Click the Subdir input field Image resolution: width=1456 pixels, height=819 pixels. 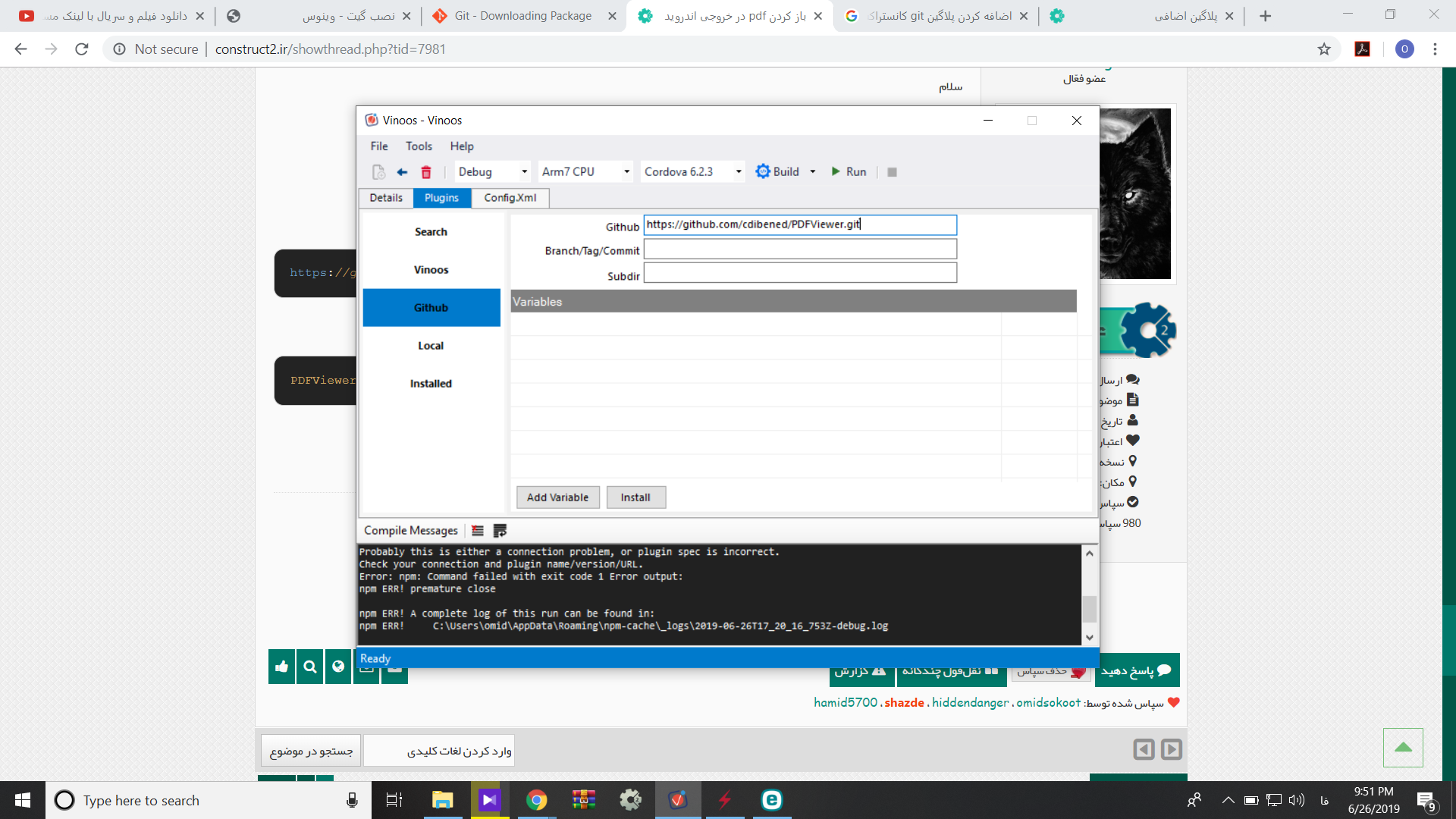tap(800, 273)
